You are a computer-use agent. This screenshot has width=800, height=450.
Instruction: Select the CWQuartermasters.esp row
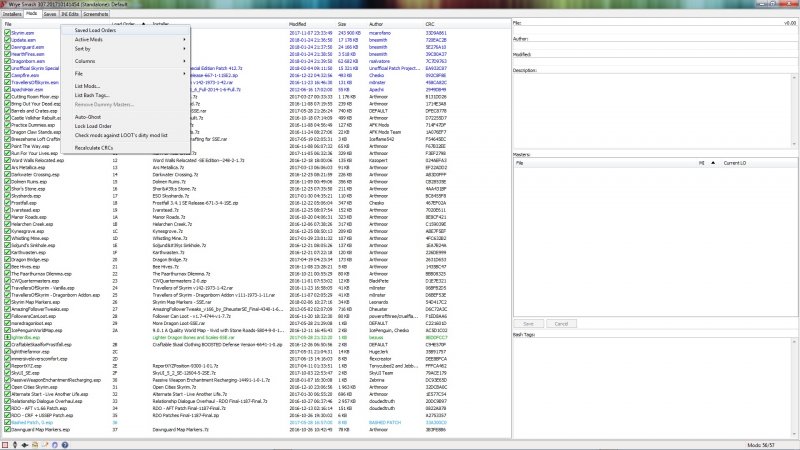click(x=257, y=281)
